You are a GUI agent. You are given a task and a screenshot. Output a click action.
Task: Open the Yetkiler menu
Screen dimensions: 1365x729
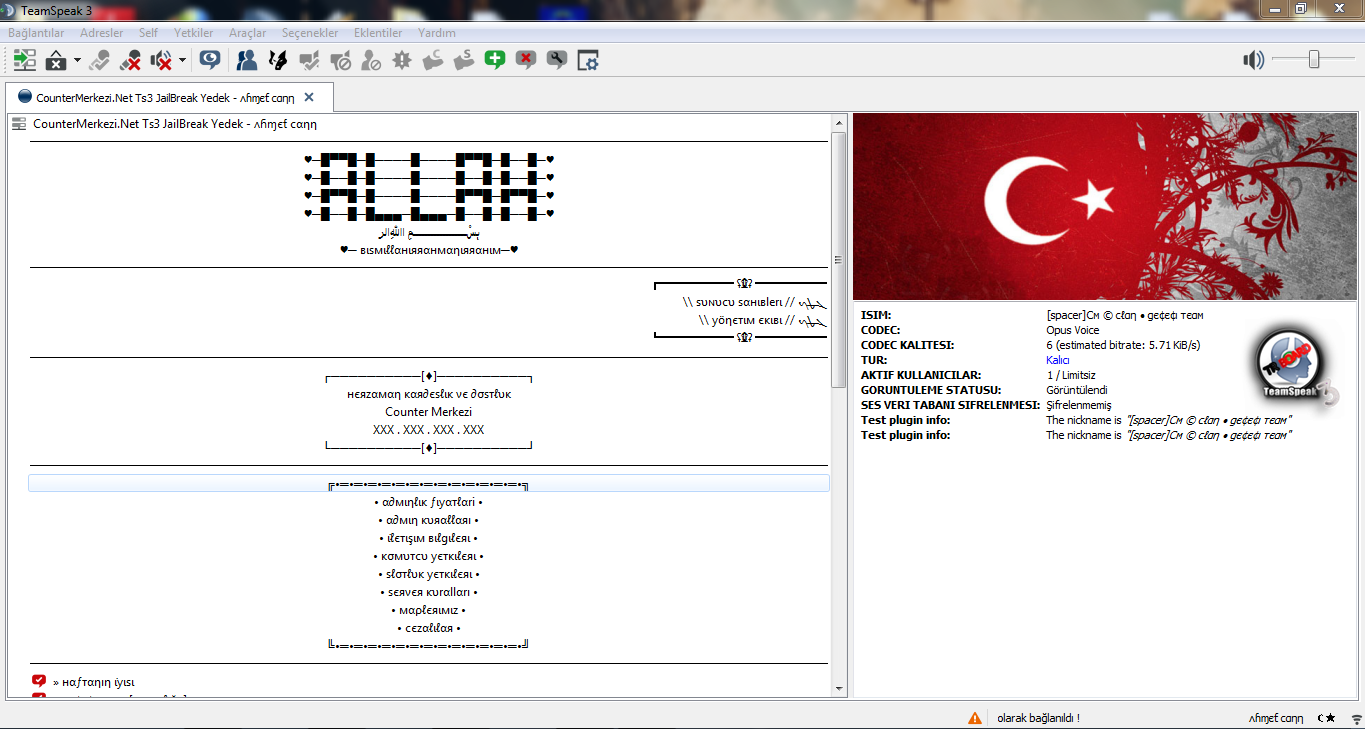click(194, 33)
